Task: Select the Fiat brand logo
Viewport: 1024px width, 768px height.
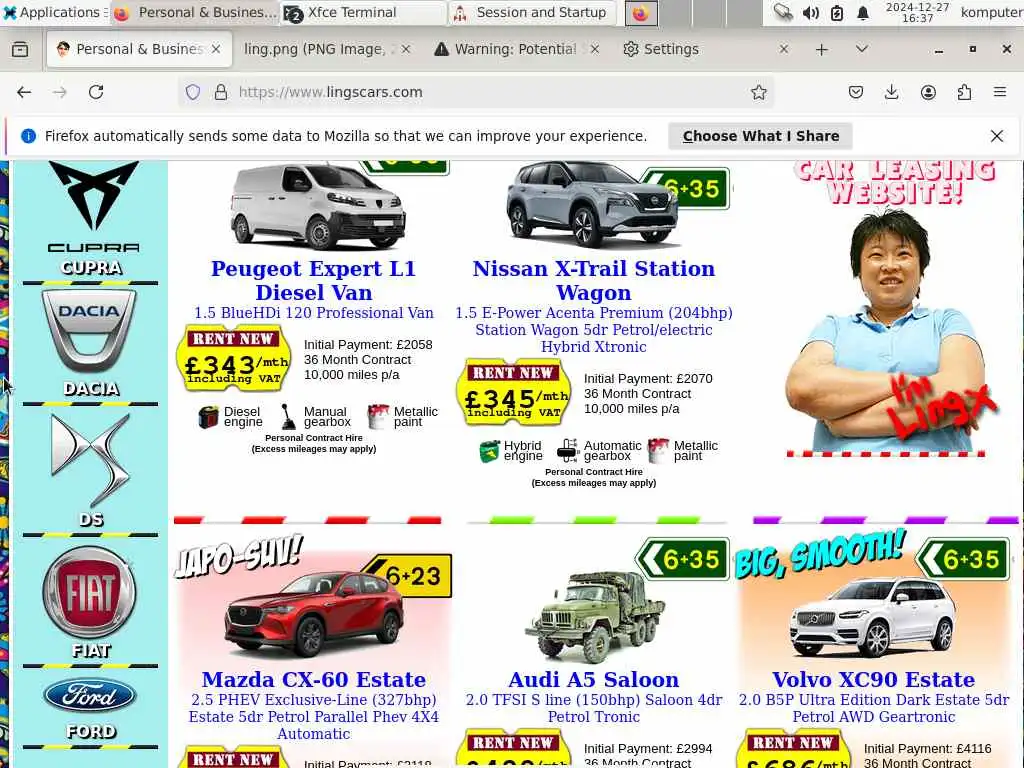Action: [89, 592]
